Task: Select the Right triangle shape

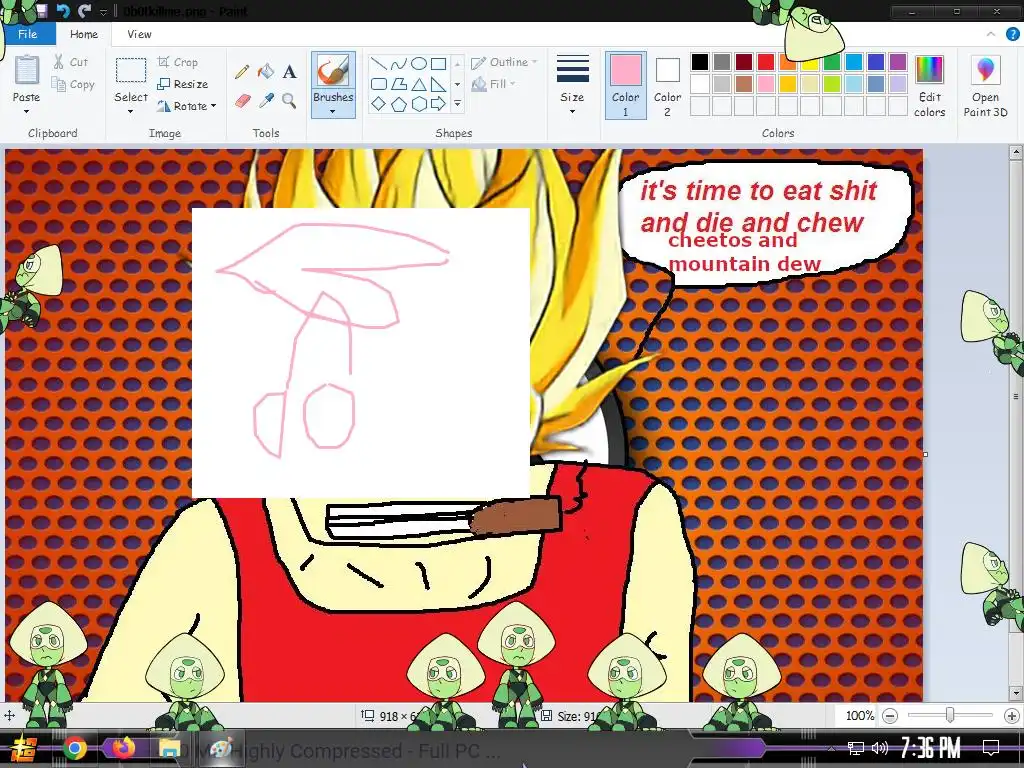Action: click(439, 84)
